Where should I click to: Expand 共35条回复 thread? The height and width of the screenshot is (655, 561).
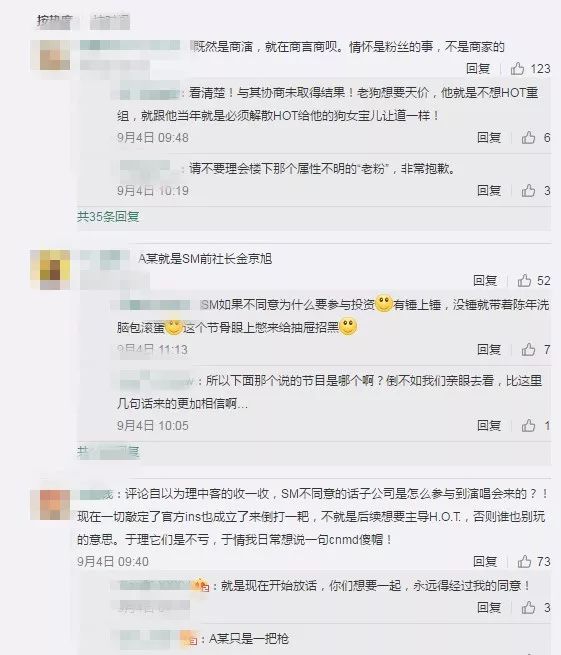click(x=108, y=216)
